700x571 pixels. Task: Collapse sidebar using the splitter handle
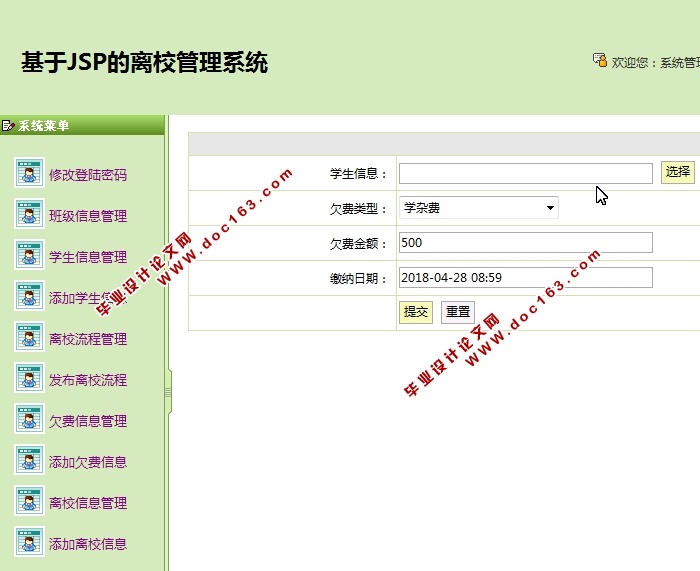pos(168,392)
